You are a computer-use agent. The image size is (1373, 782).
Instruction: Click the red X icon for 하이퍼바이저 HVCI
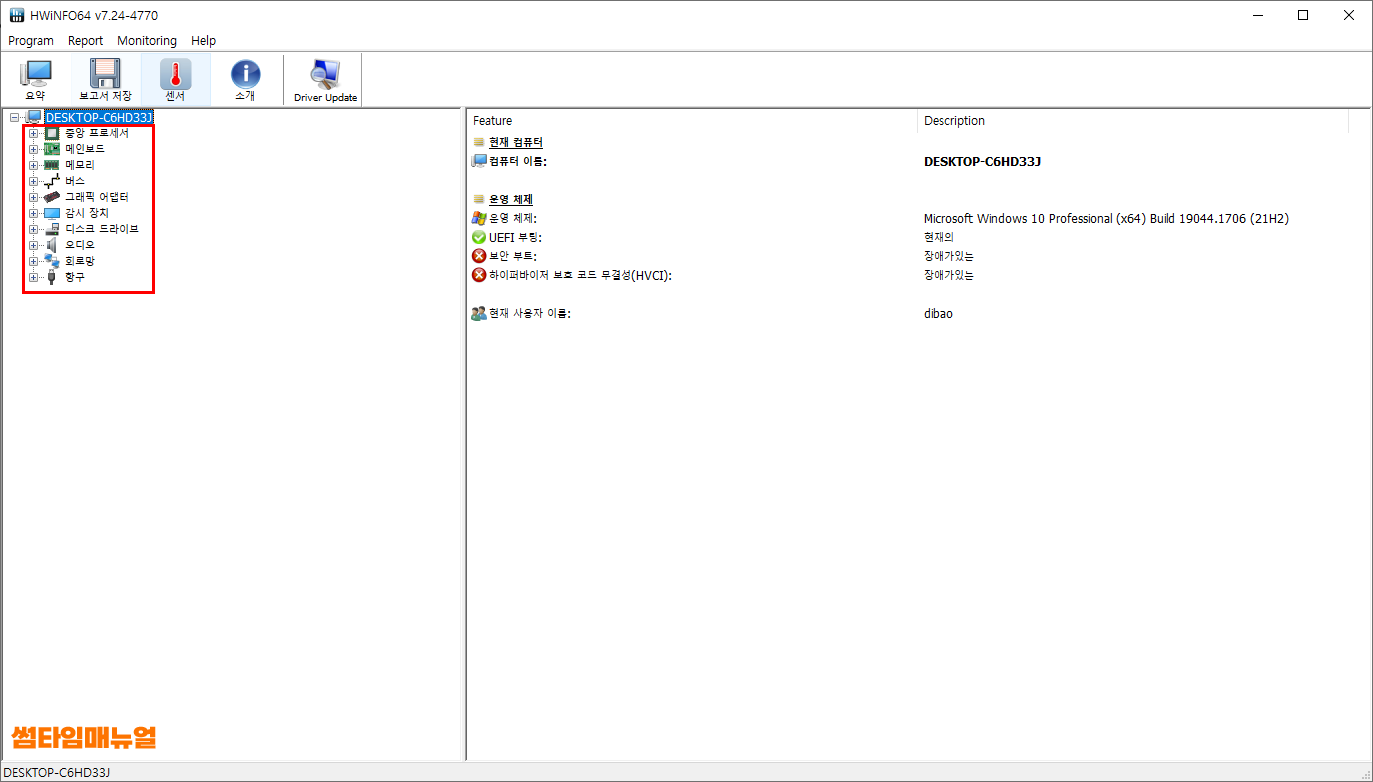[479, 275]
